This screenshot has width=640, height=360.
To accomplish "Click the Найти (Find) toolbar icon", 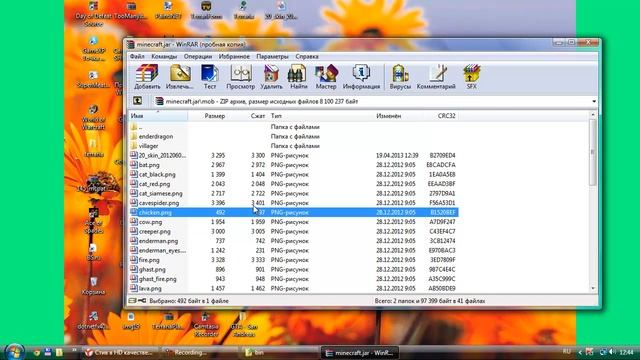I will 298,77.
